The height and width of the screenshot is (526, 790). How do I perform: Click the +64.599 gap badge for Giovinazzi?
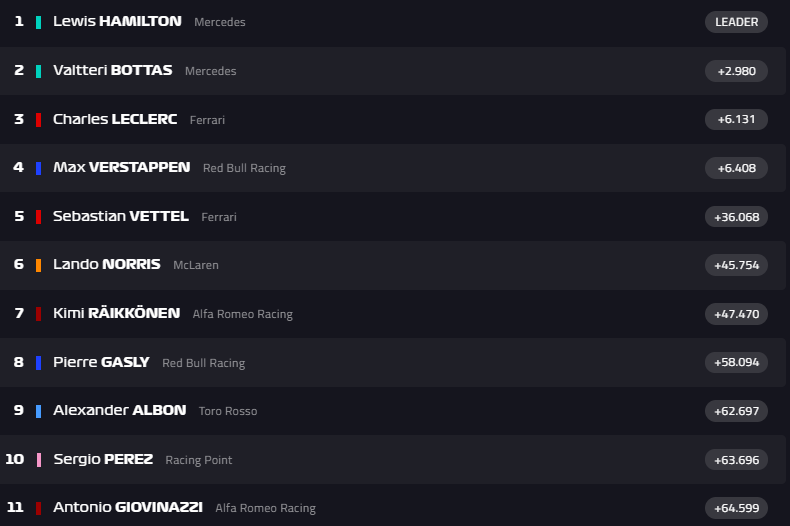pyautogui.click(x=736, y=508)
